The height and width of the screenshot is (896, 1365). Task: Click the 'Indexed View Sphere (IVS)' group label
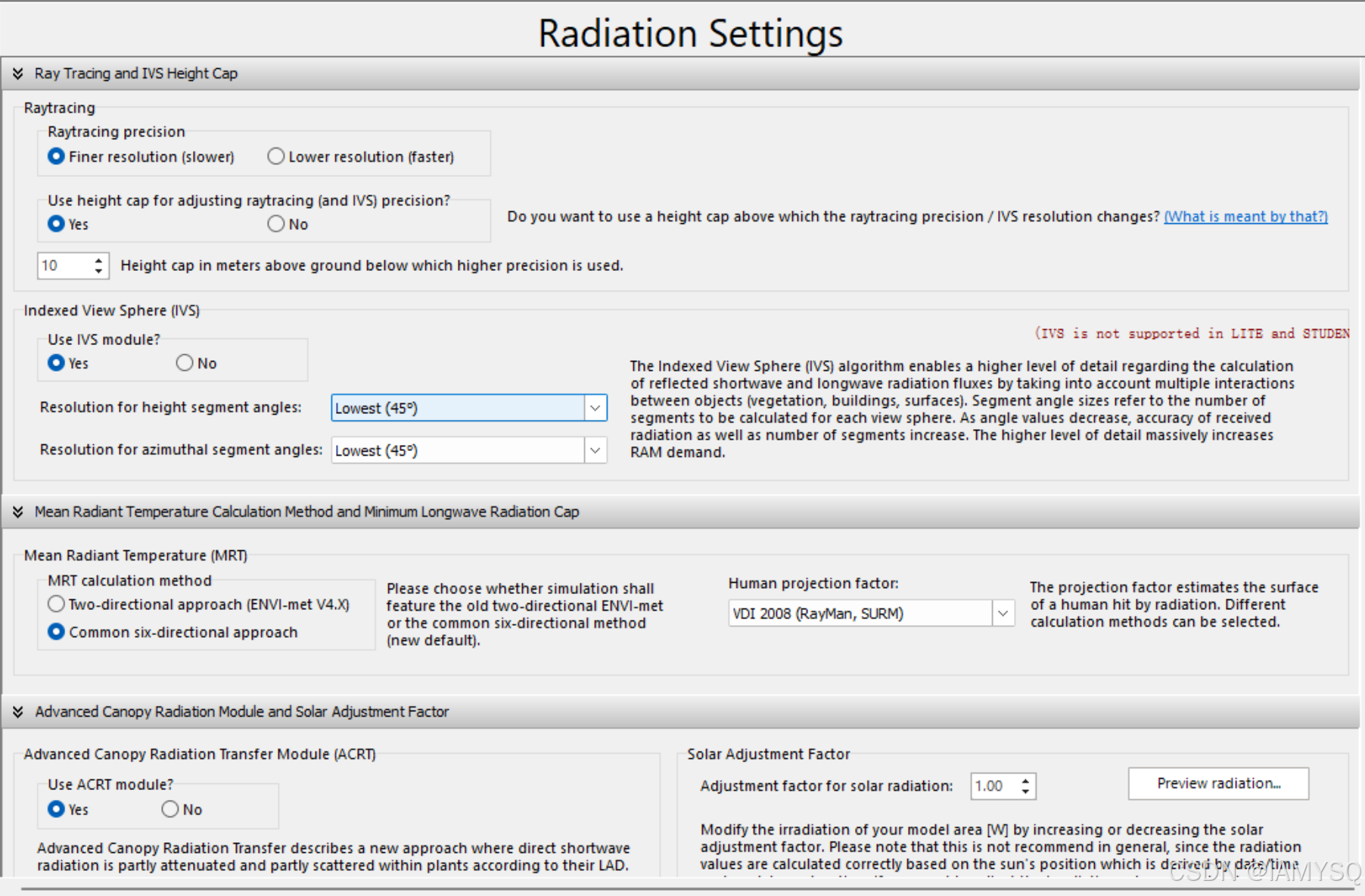tap(112, 310)
